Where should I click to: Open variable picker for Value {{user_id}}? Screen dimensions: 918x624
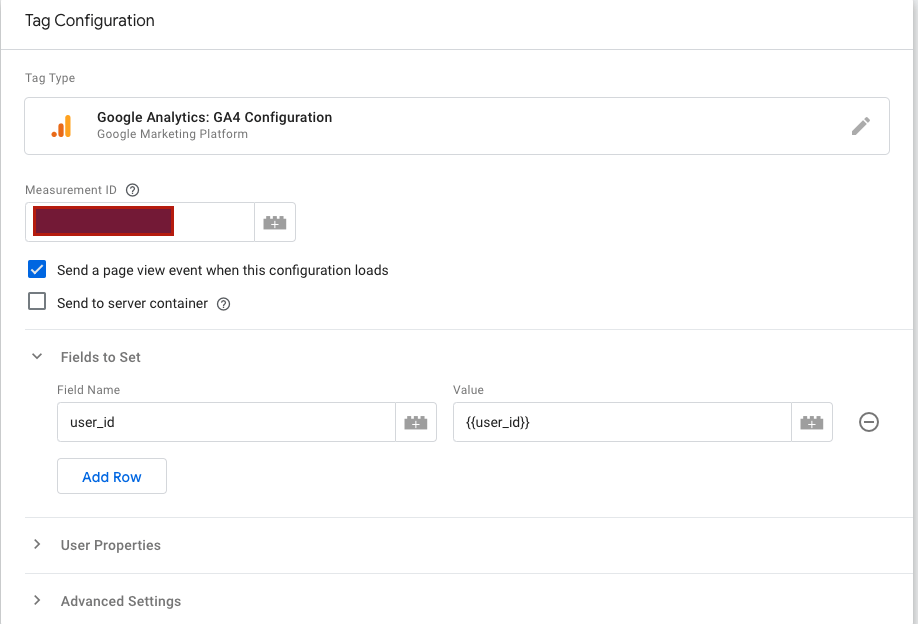[811, 422]
